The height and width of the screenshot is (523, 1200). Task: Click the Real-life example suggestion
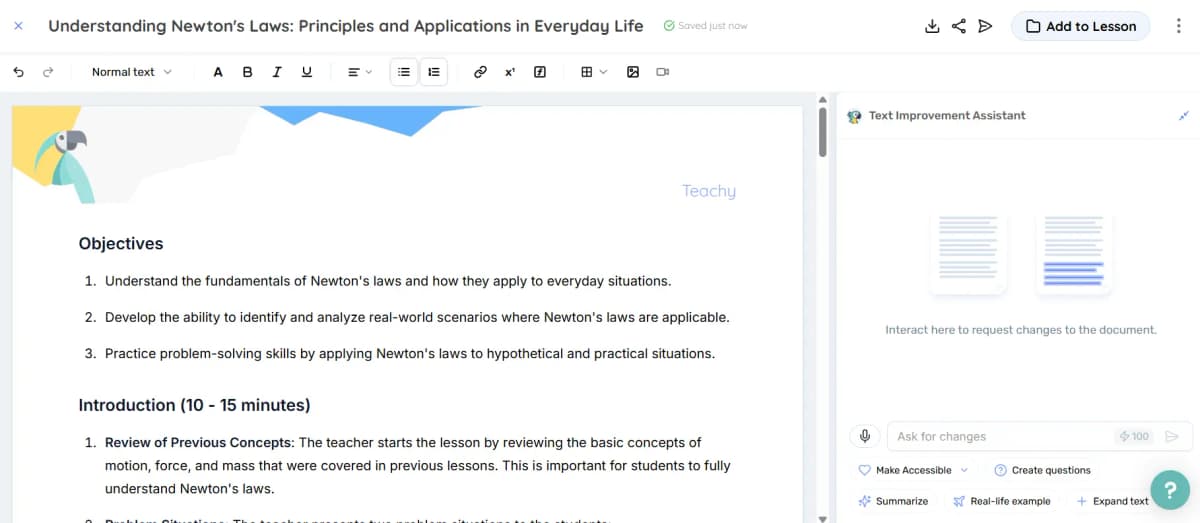click(1002, 501)
